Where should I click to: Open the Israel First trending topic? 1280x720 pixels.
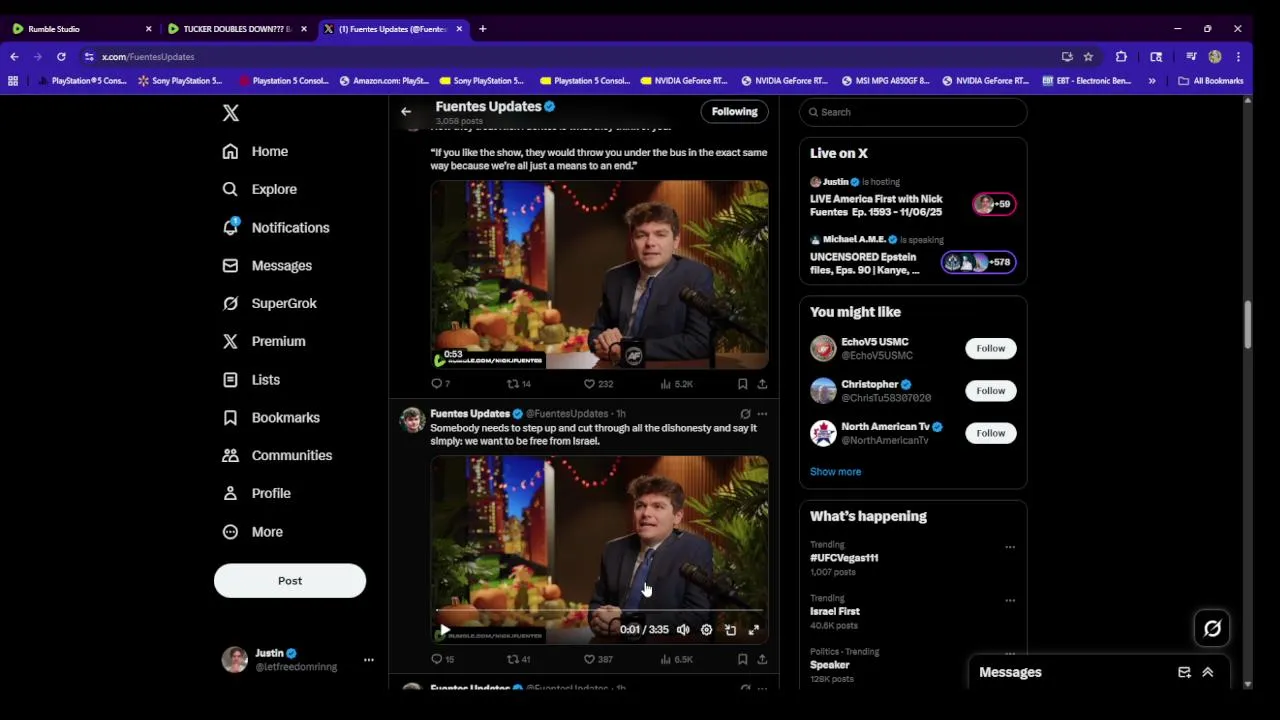click(835, 611)
